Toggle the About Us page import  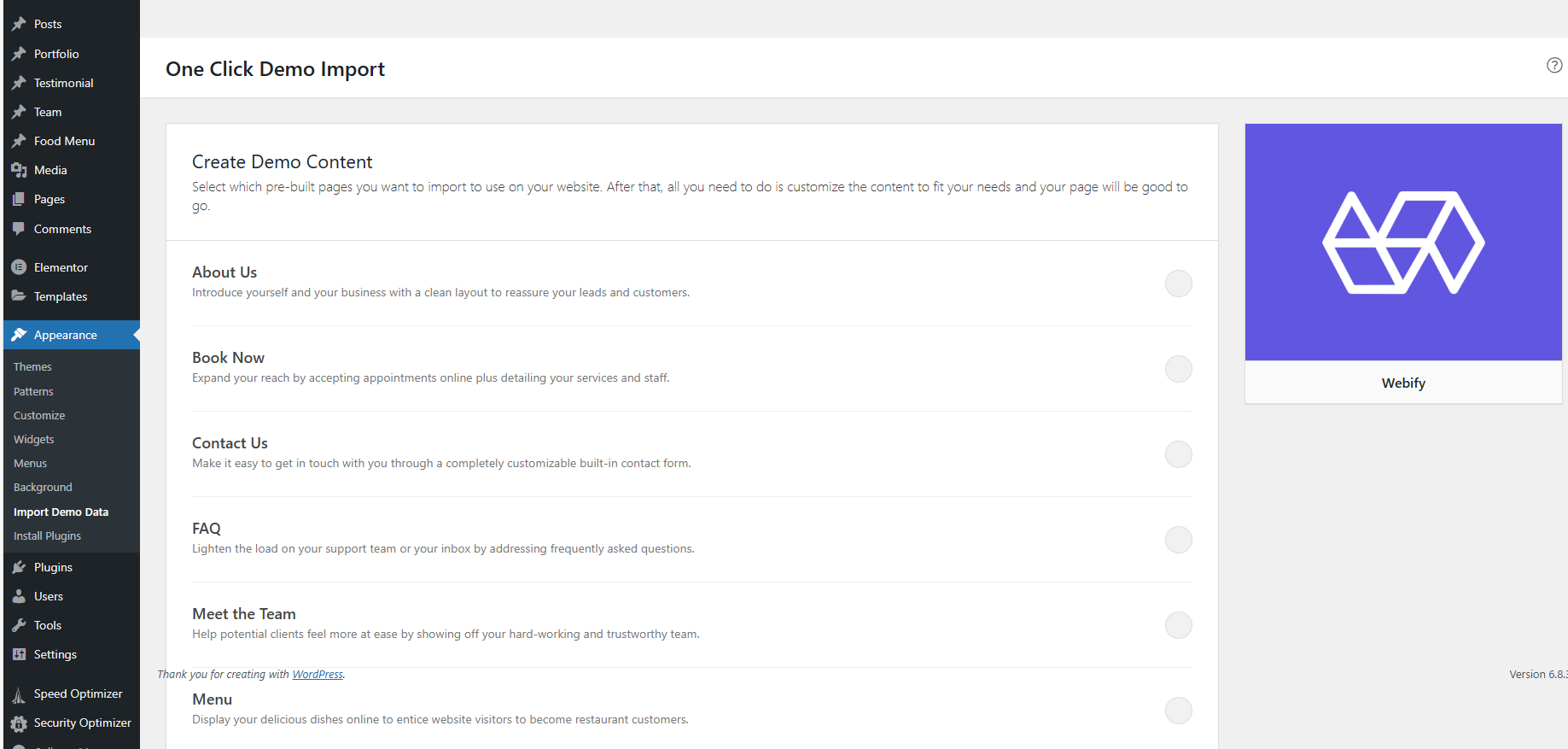[x=1179, y=284]
